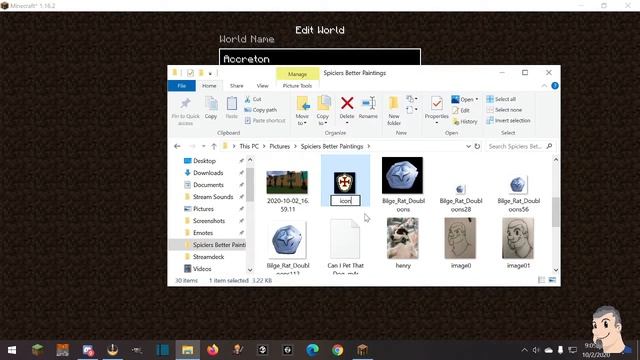Create a New folder

pyautogui.click(x=394, y=111)
